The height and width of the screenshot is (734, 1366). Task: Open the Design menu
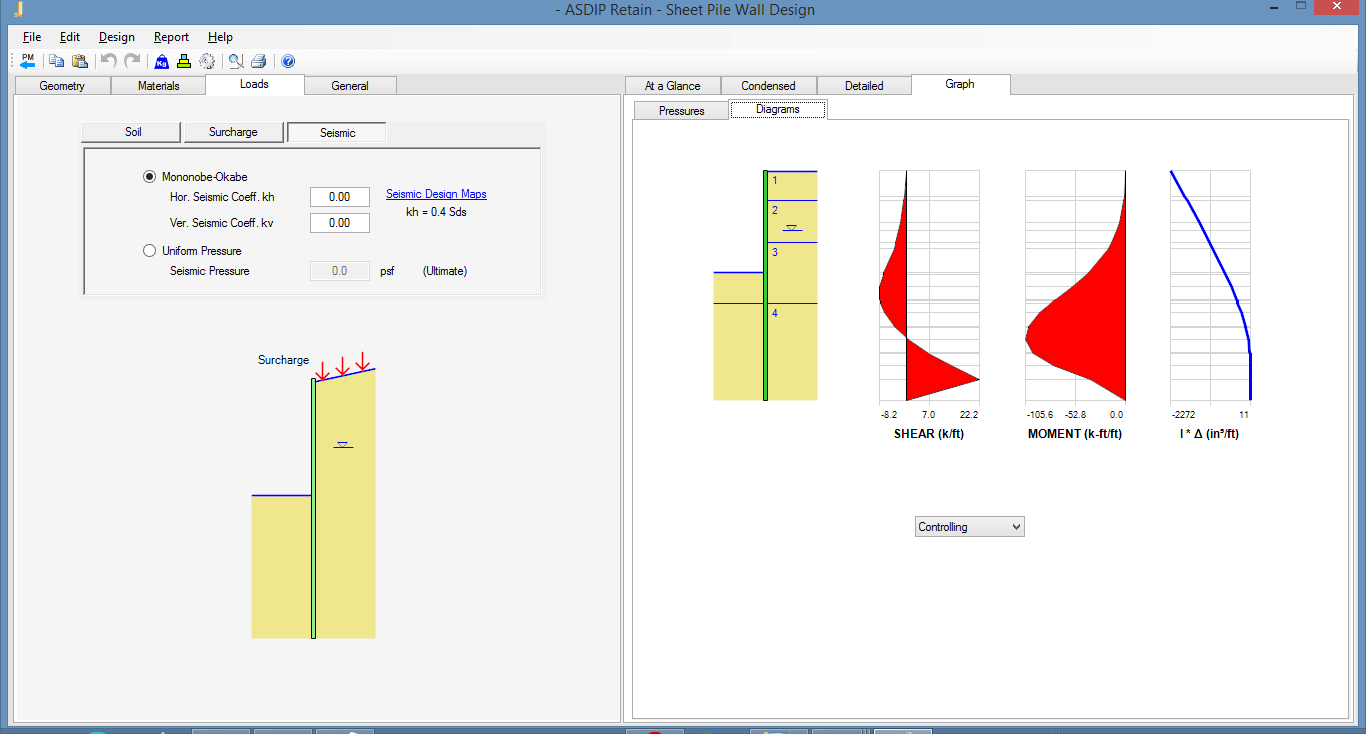pos(117,37)
